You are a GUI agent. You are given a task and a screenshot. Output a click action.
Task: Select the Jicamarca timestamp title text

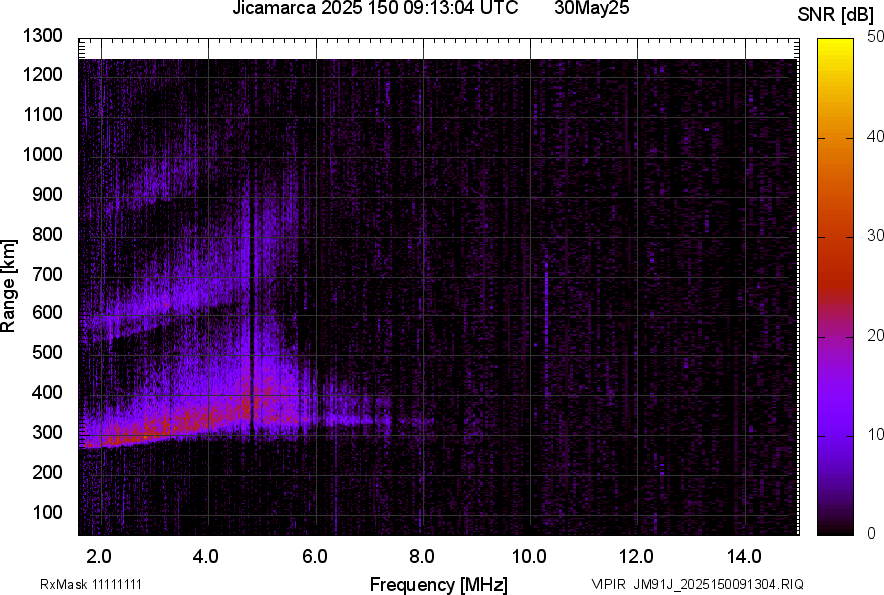[x=375, y=9]
